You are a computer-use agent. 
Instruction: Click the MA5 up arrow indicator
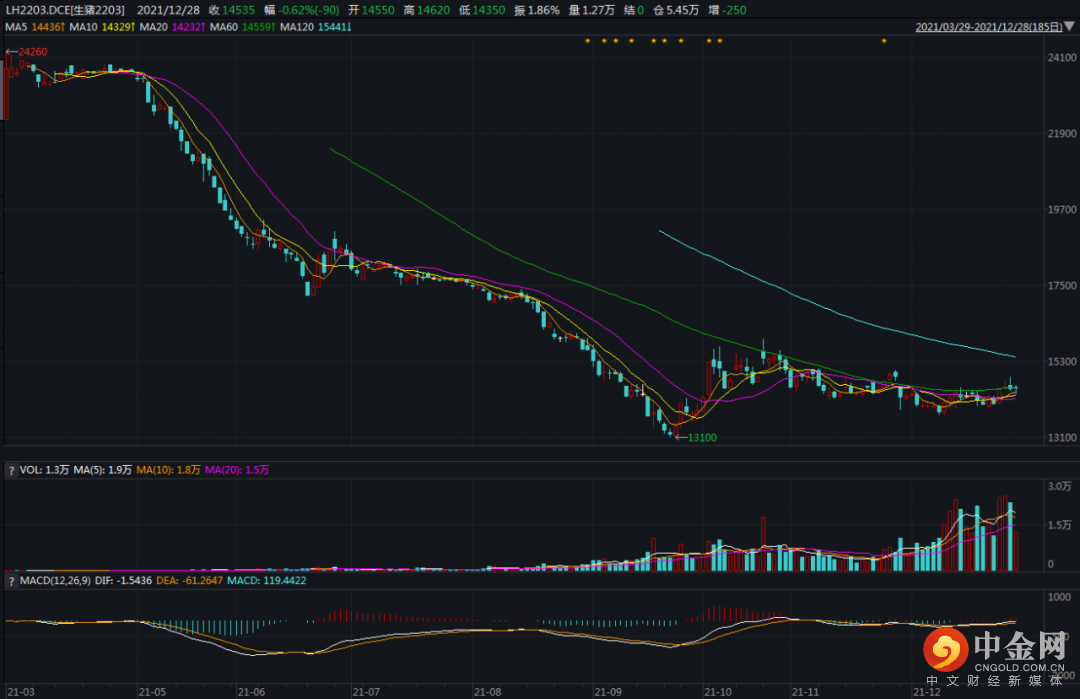(x=63, y=27)
